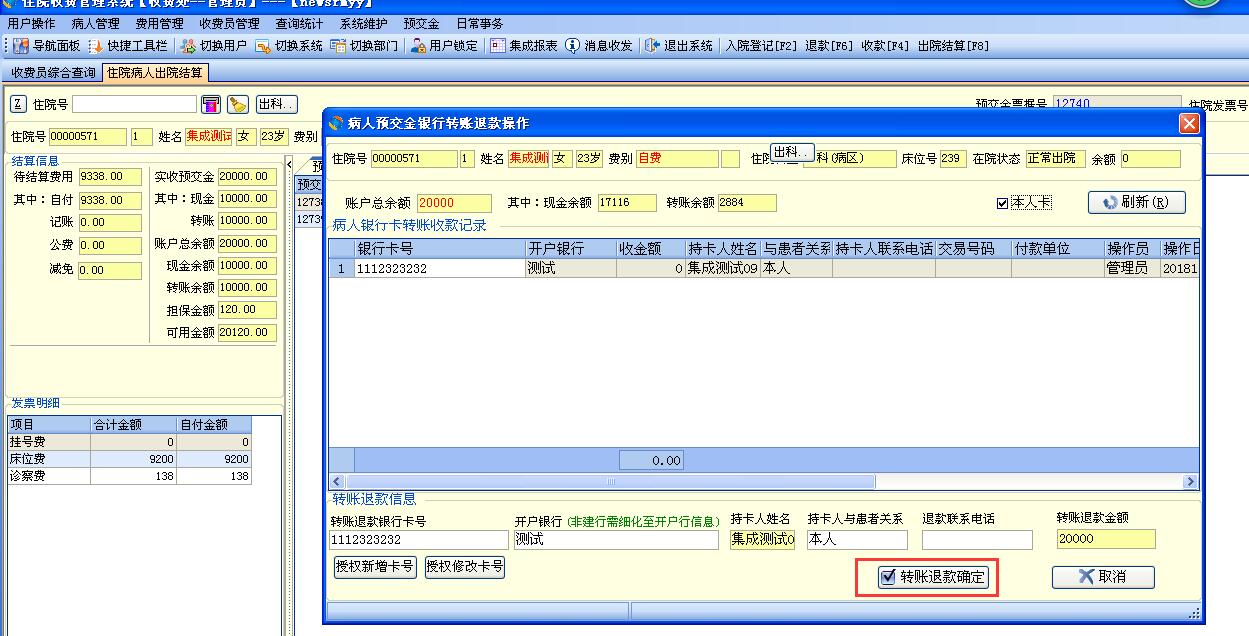Click the 担保金额 field showing 120.00
Image resolution: width=1249 pixels, height=636 pixels.
(247, 310)
